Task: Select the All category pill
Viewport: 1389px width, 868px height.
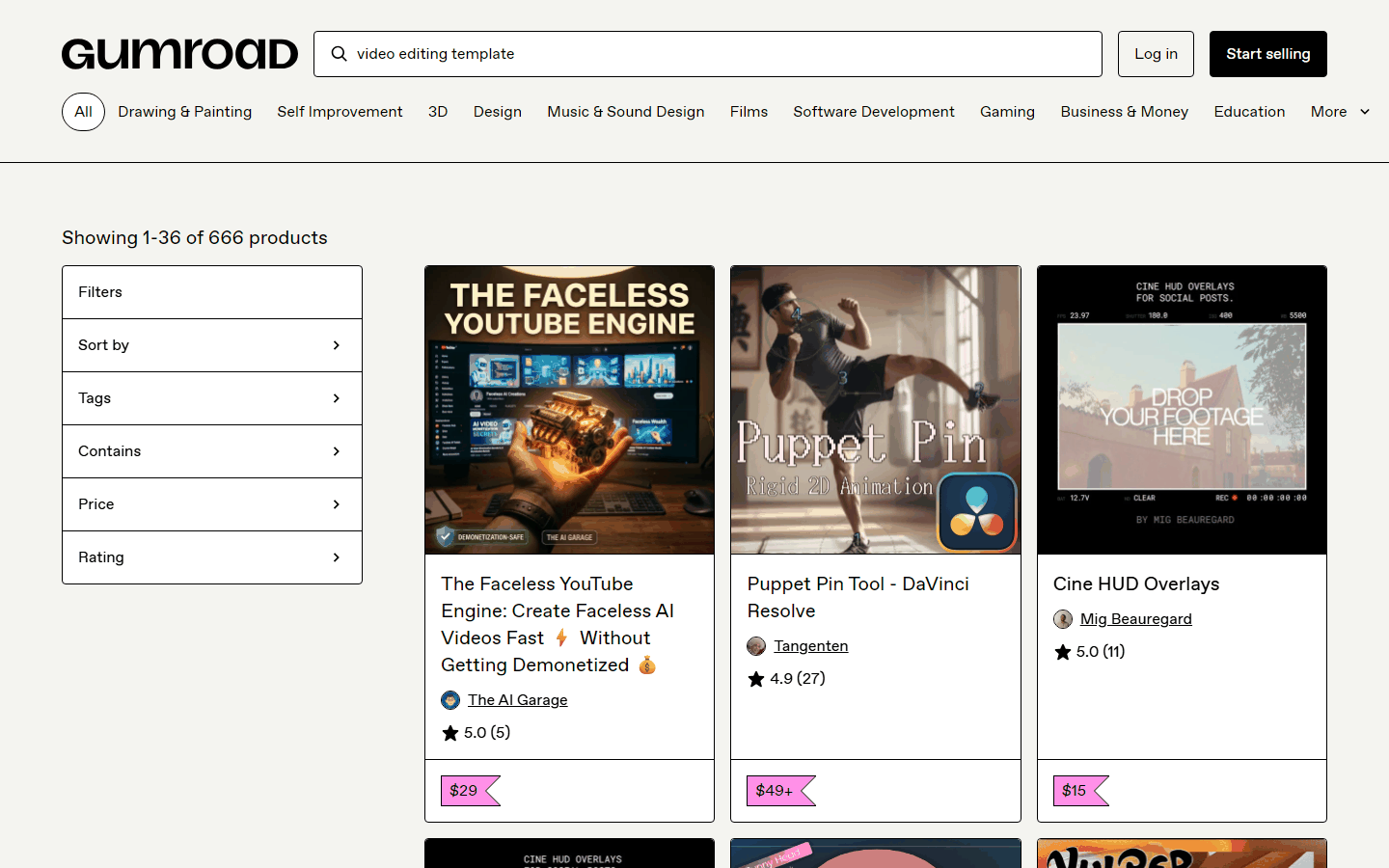Action: point(84,112)
